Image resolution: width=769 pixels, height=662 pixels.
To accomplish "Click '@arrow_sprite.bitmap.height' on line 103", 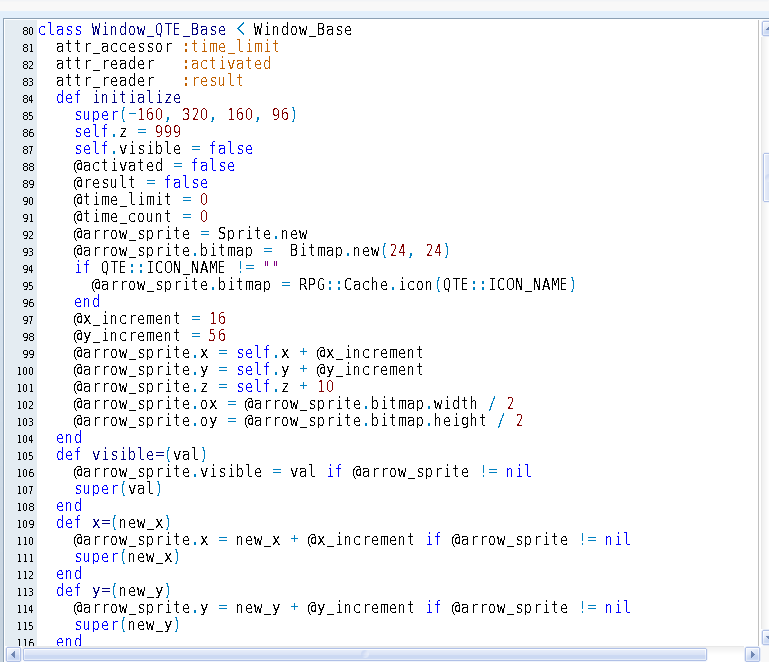I will click(x=365, y=421).
